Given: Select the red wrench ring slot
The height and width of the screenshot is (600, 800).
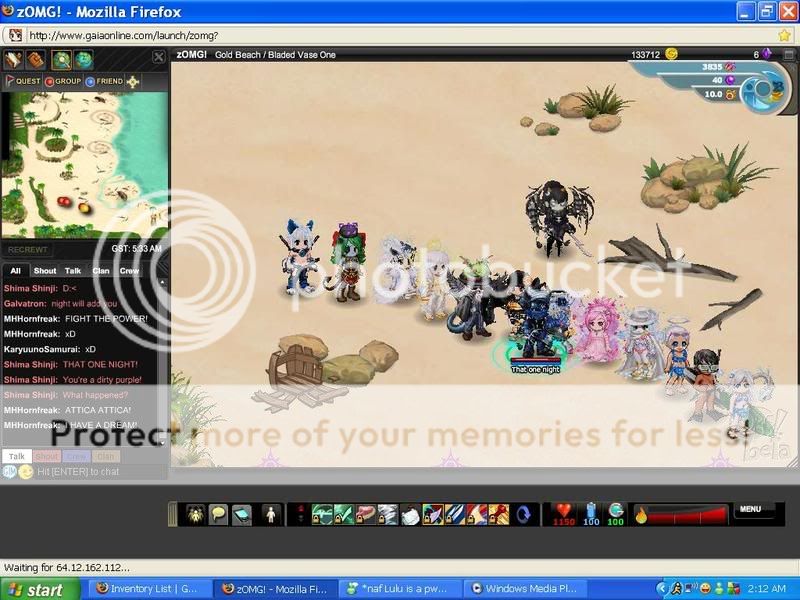Looking at the screenshot, I should [498, 514].
